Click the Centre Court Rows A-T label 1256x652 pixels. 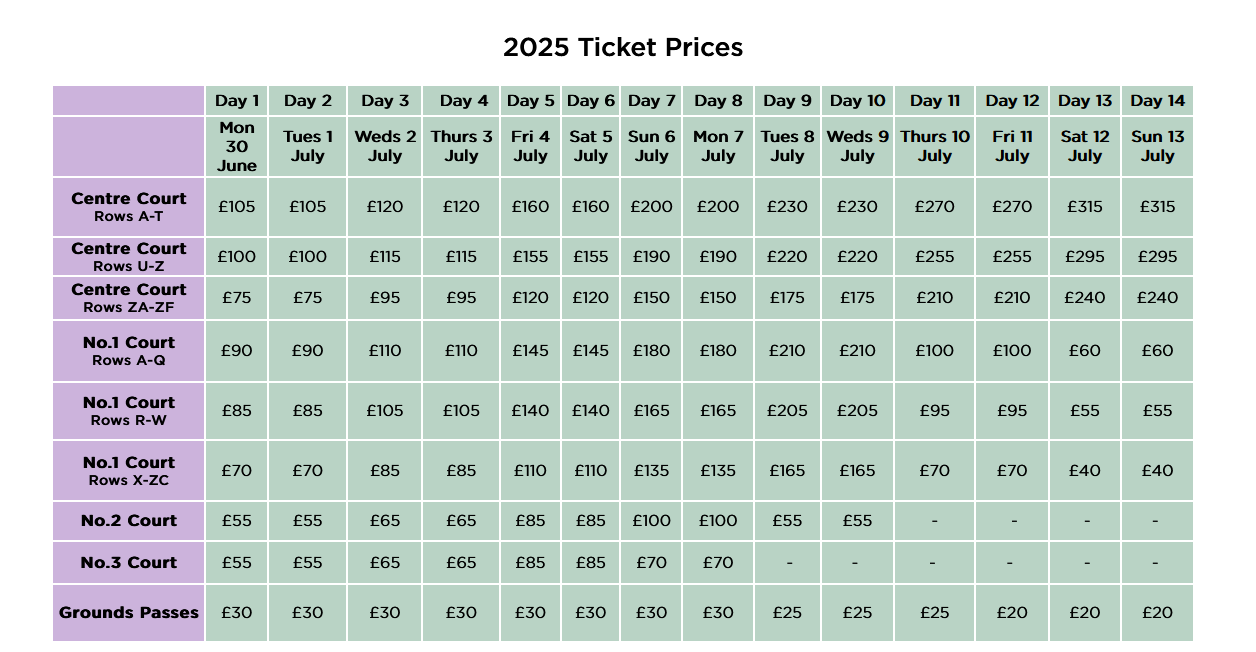[x=129, y=206]
